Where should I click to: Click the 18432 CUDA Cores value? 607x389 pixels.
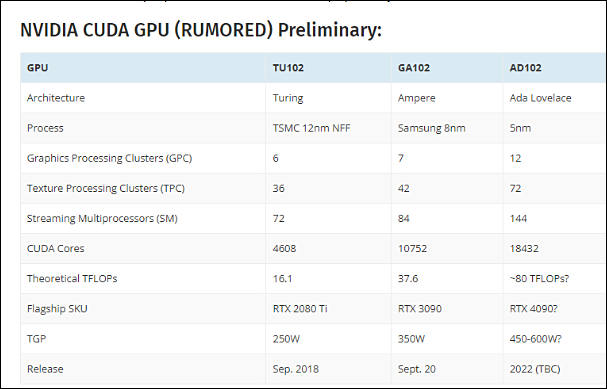point(524,248)
